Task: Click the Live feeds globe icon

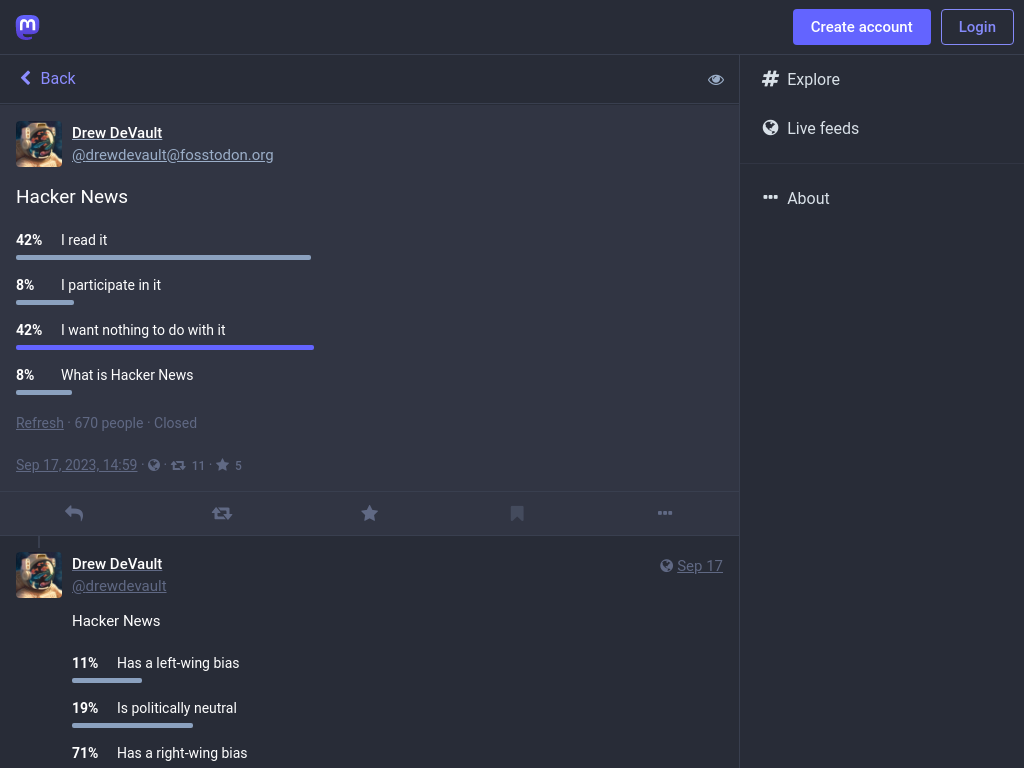Action: pyautogui.click(x=771, y=127)
